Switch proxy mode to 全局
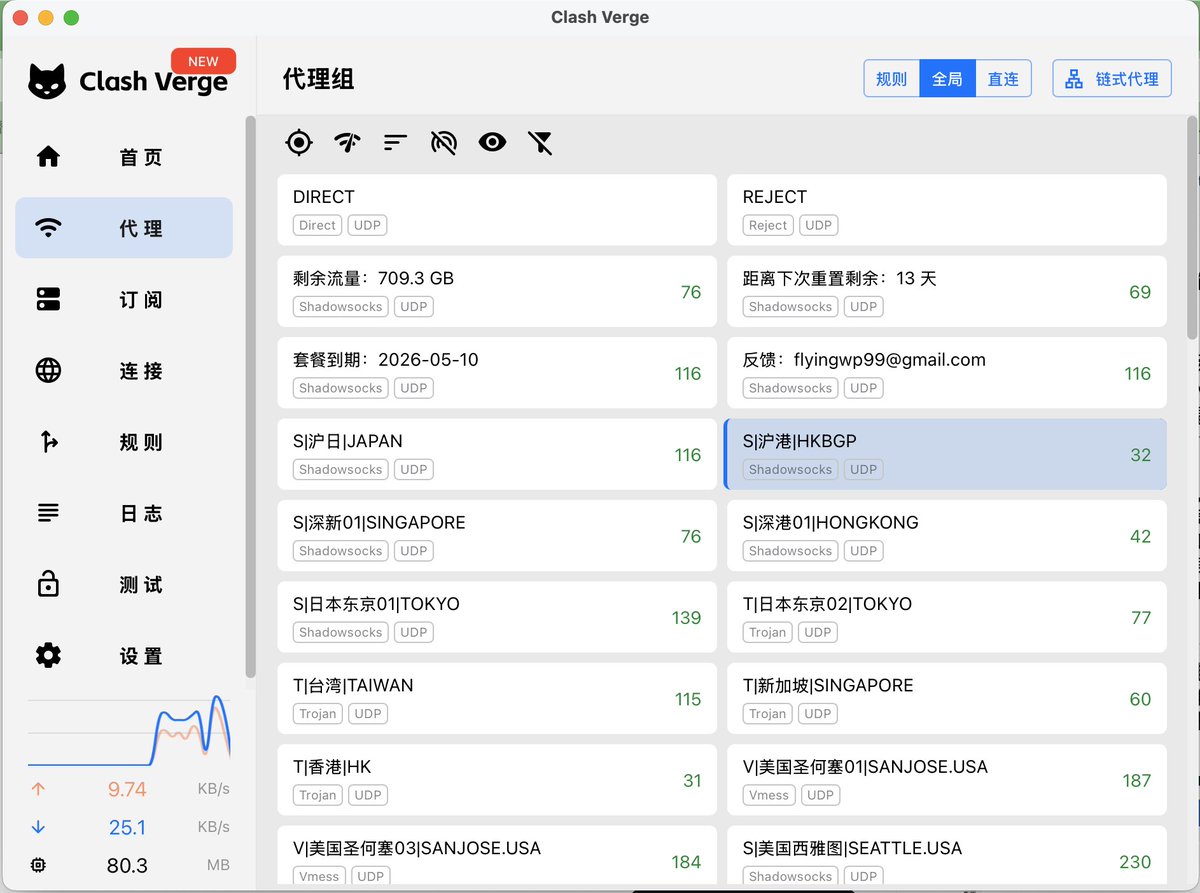1200x893 pixels. [947, 79]
